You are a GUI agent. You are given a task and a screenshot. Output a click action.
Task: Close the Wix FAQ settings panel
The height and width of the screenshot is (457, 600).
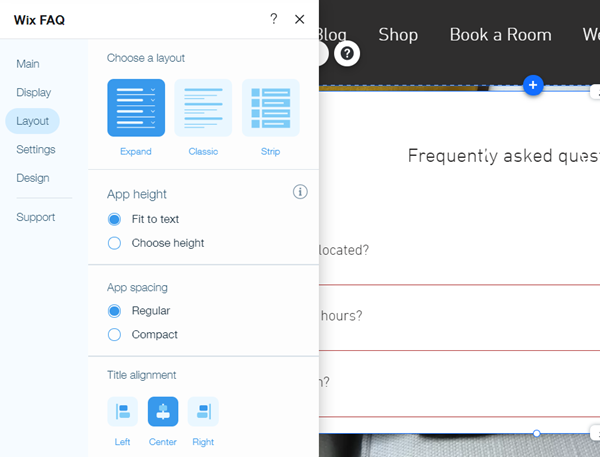pos(300,19)
